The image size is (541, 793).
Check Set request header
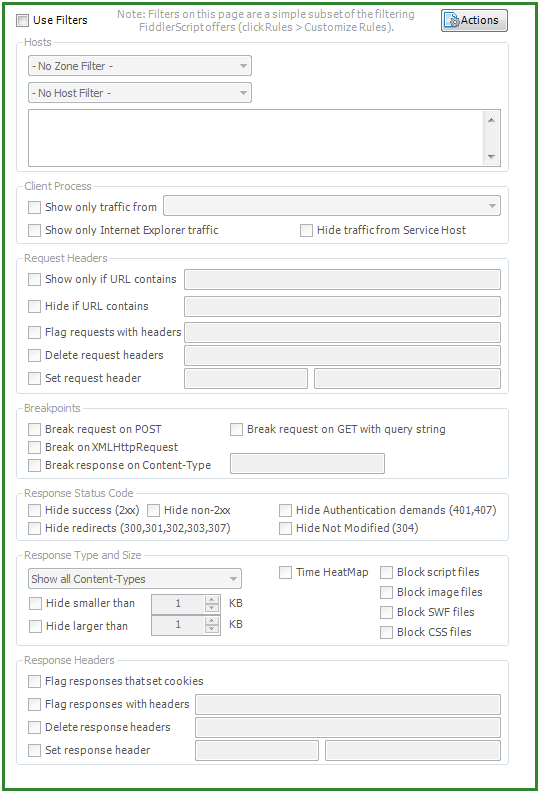click(x=34, y=378)
